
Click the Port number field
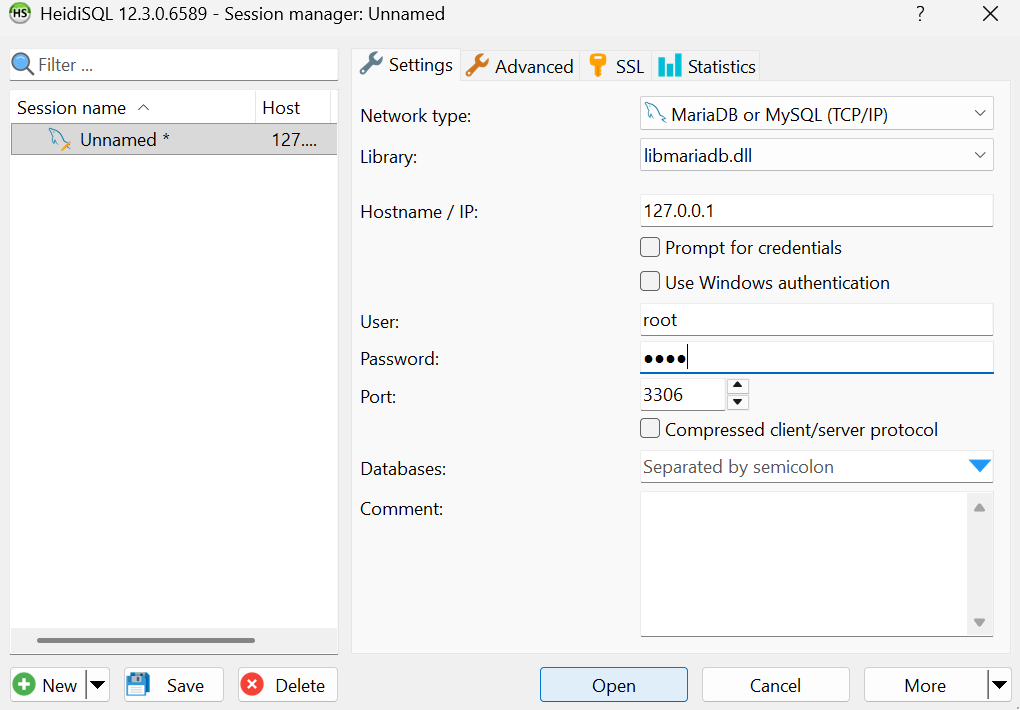[682, 394]
